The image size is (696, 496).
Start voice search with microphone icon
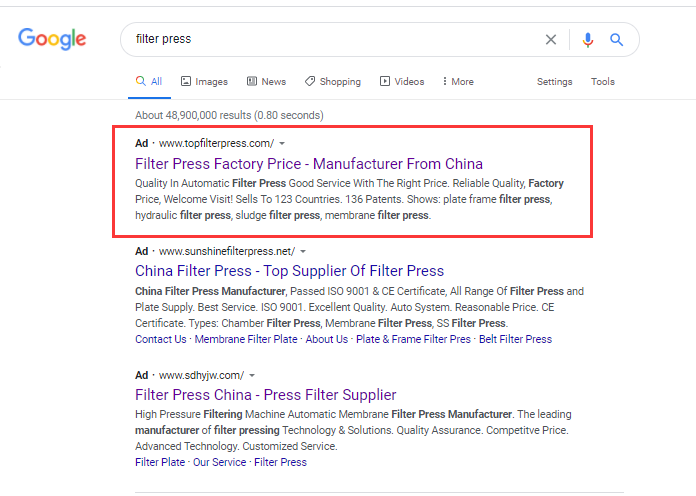tap(588, 40)
